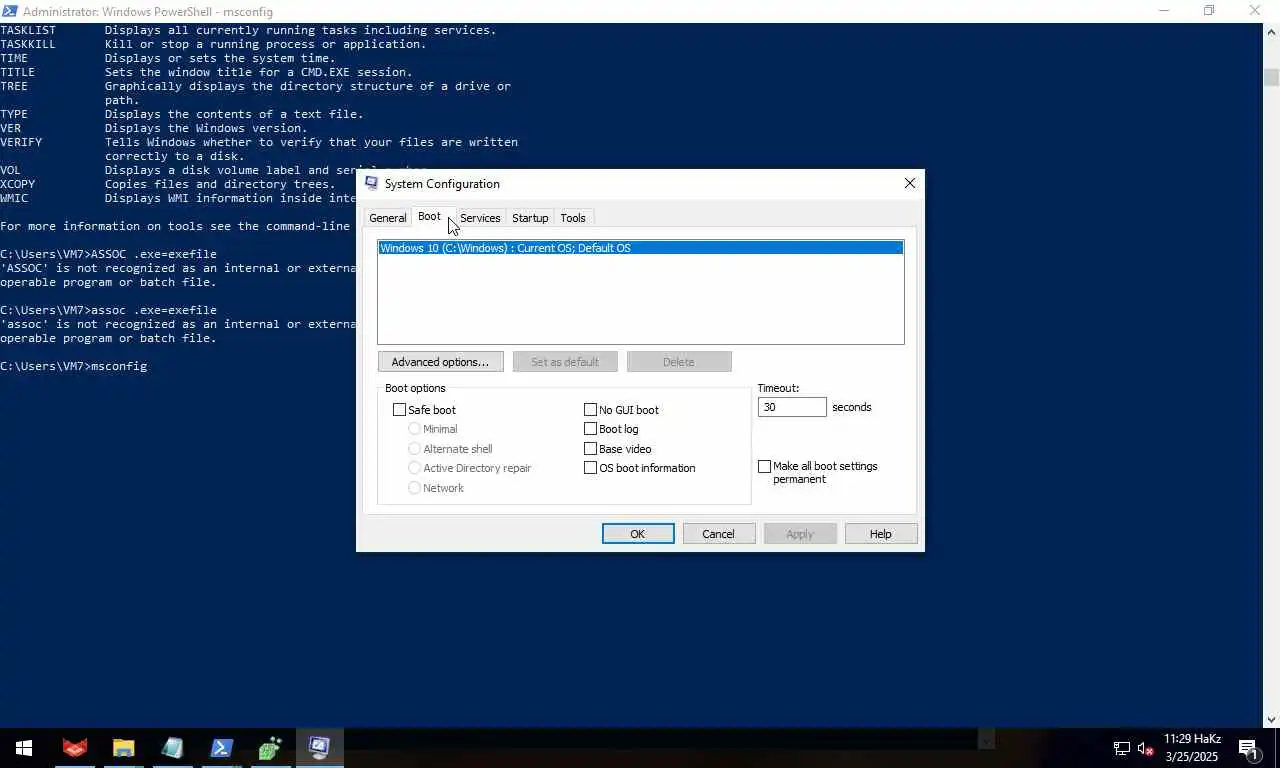Open the Windows Start menu

[23, 747]
